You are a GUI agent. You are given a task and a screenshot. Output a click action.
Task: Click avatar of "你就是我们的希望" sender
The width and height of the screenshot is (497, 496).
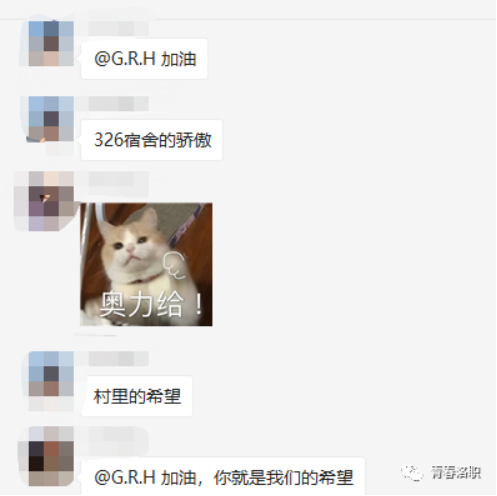(x=51, y=456)
